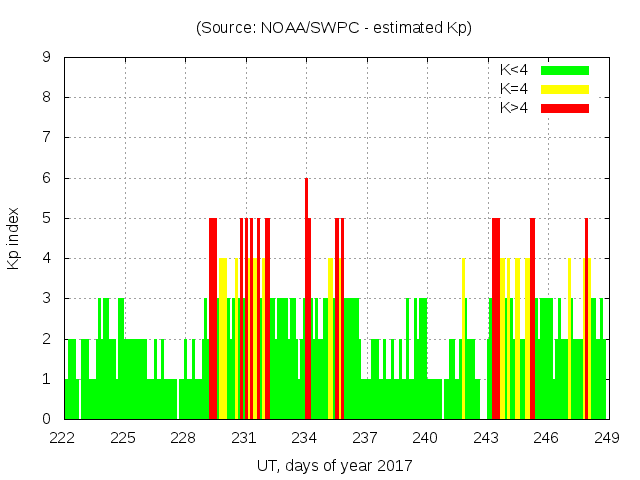Click the 234 tick label on x-axis

point(305,437)
